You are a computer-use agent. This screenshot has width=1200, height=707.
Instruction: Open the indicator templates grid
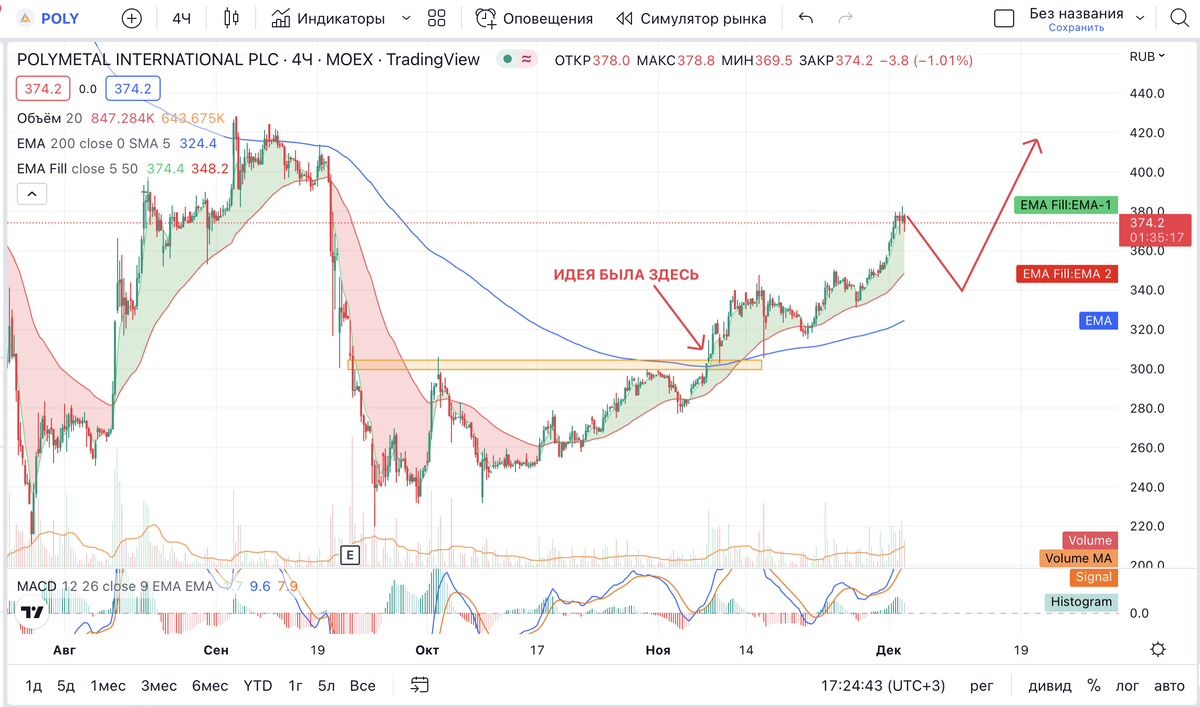(436, 19)
